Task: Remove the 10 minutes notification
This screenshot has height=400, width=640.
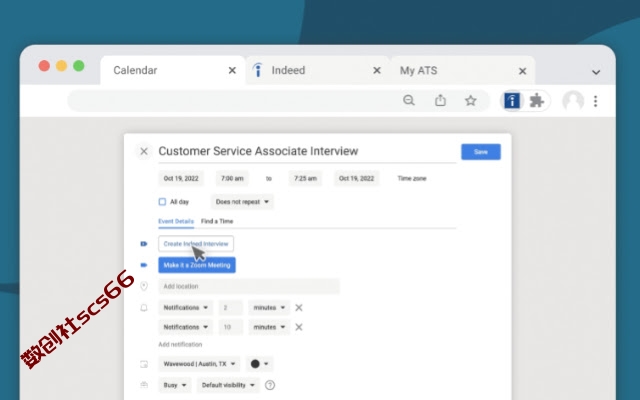Action: coord(299,327)
